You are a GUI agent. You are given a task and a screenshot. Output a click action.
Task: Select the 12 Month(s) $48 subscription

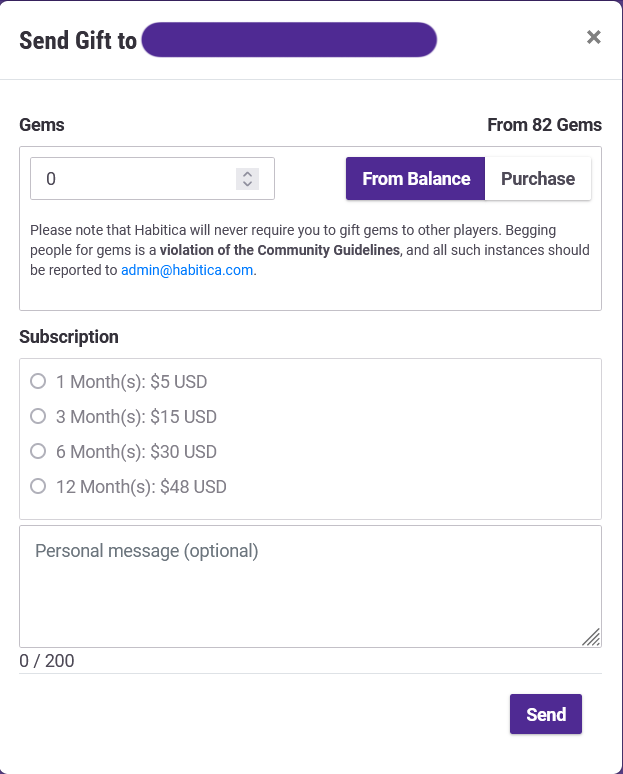tap(38, 486)
